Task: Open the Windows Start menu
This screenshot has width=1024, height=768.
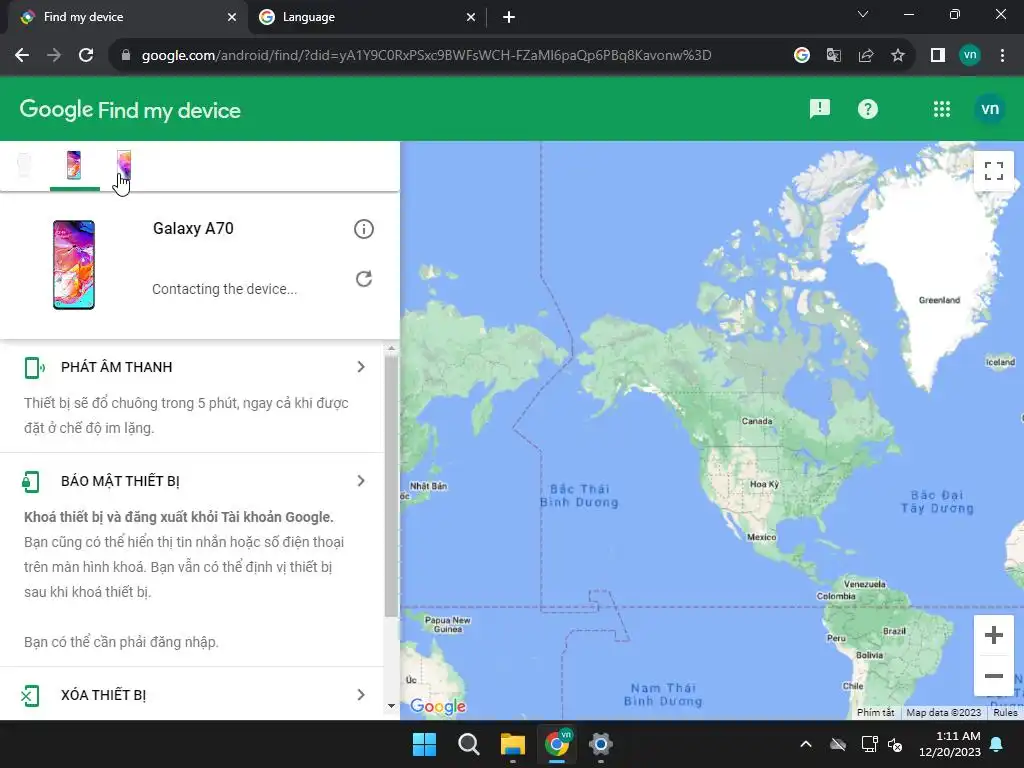Action: pyautogui.click(x=424, y=744)
